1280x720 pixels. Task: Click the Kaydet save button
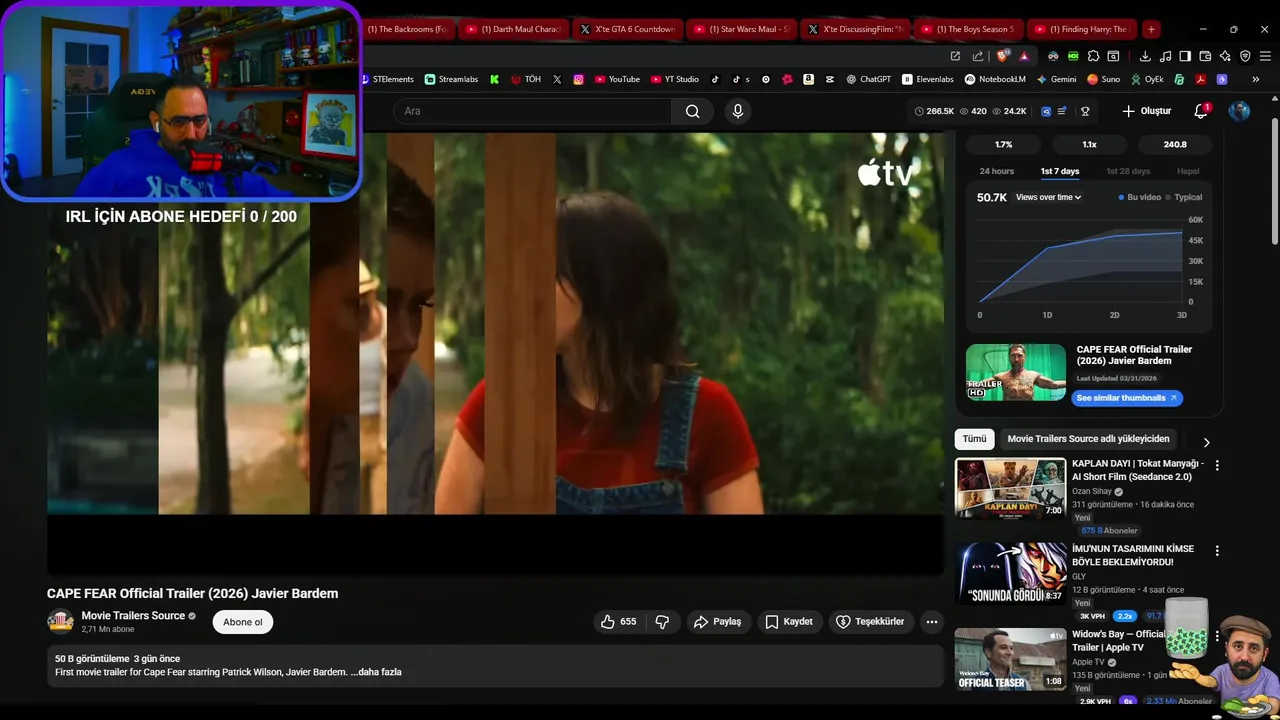[789, 622]
